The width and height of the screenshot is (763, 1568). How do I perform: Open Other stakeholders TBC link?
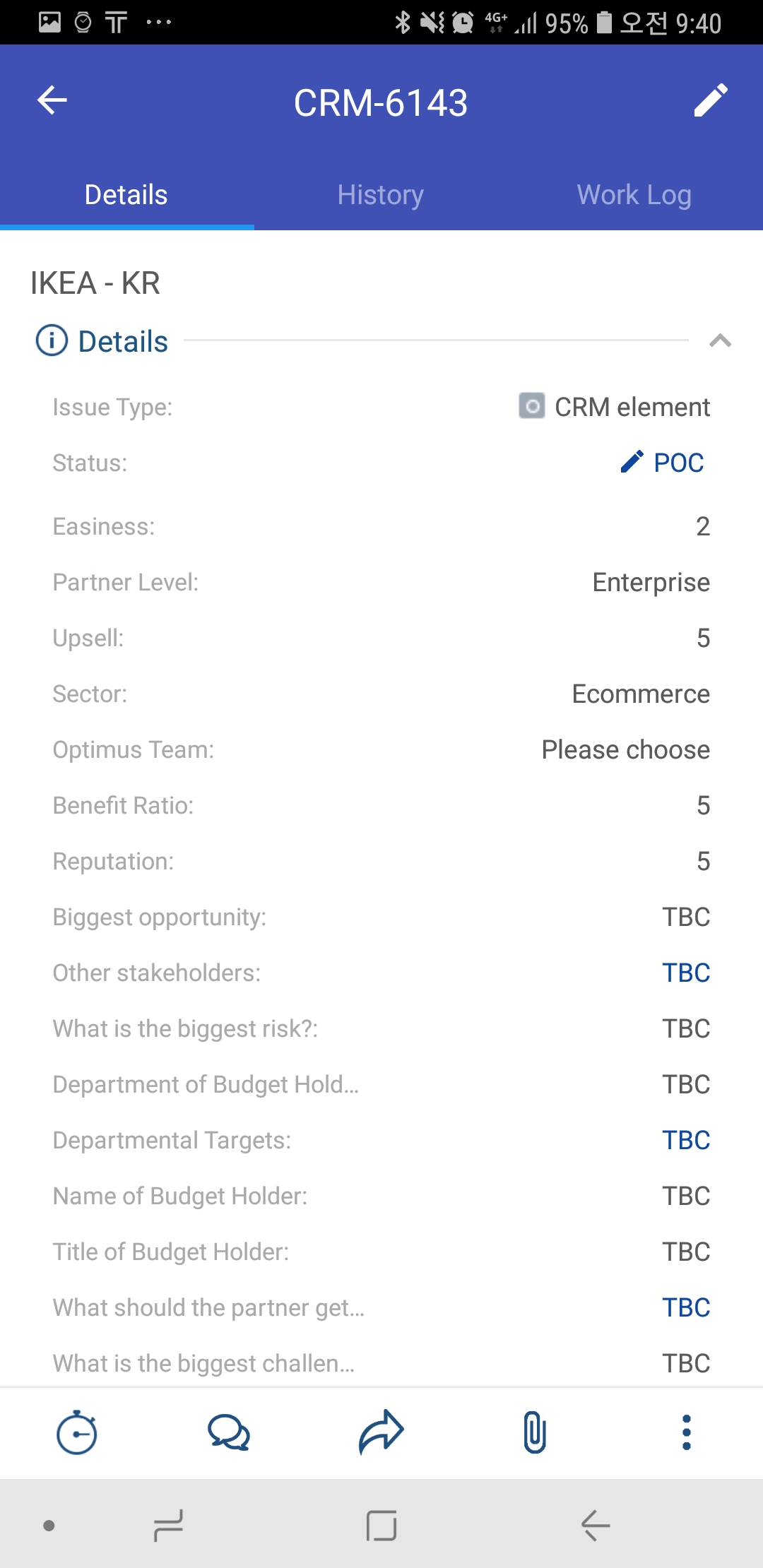click(685, 973)
